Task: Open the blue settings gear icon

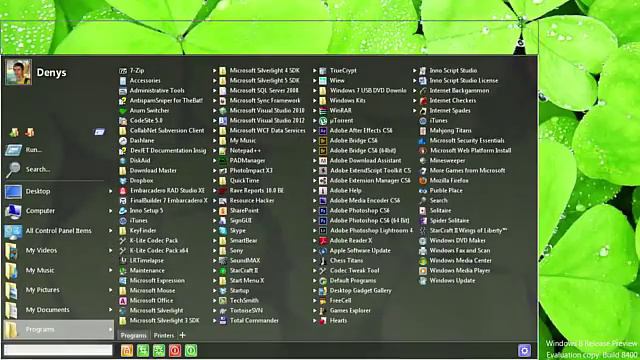Action: tap(524, 350)
